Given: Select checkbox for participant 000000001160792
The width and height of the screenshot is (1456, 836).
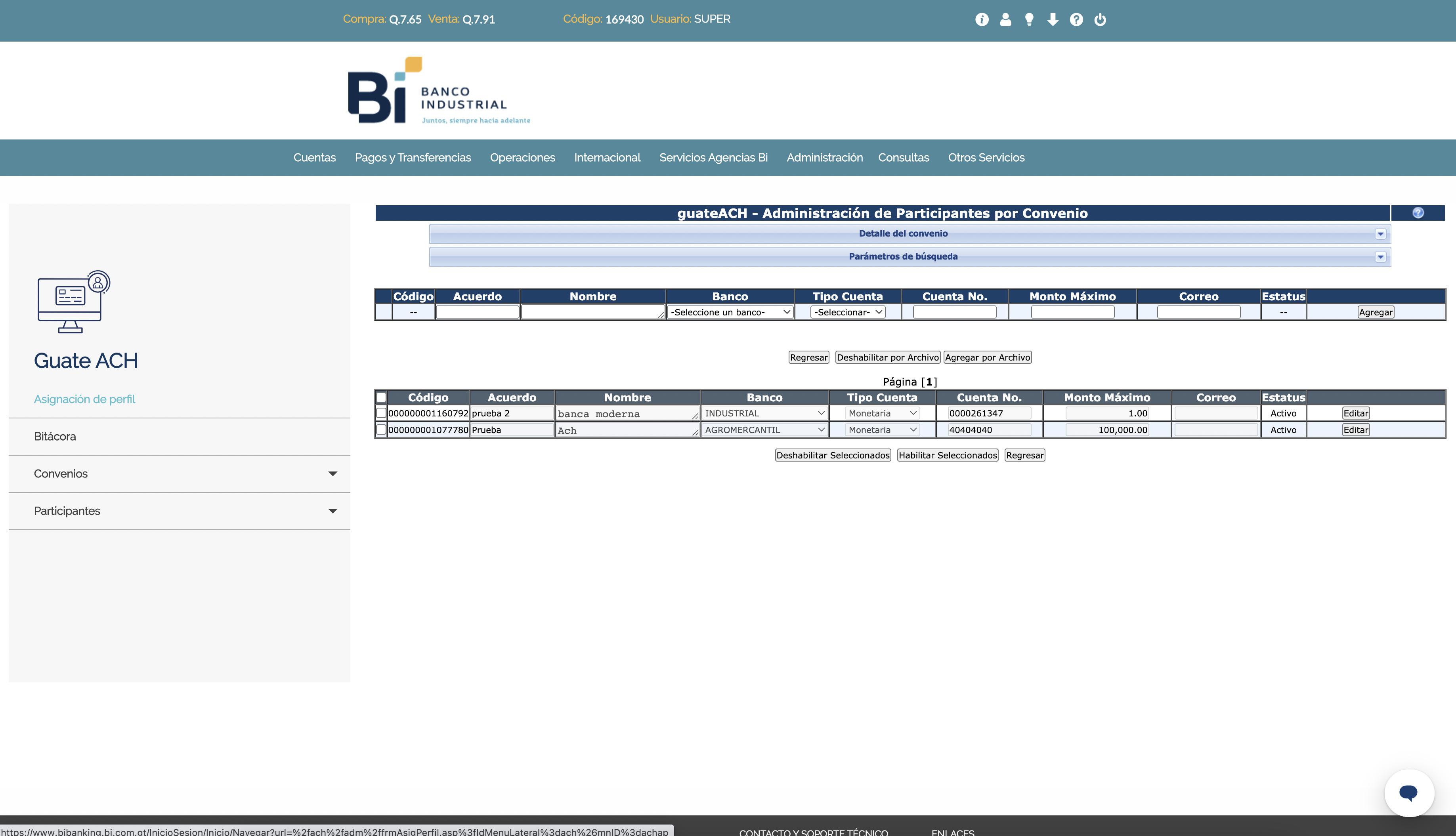Looking at the screenshot, I should pyautogui.click(x=381, y=413).
